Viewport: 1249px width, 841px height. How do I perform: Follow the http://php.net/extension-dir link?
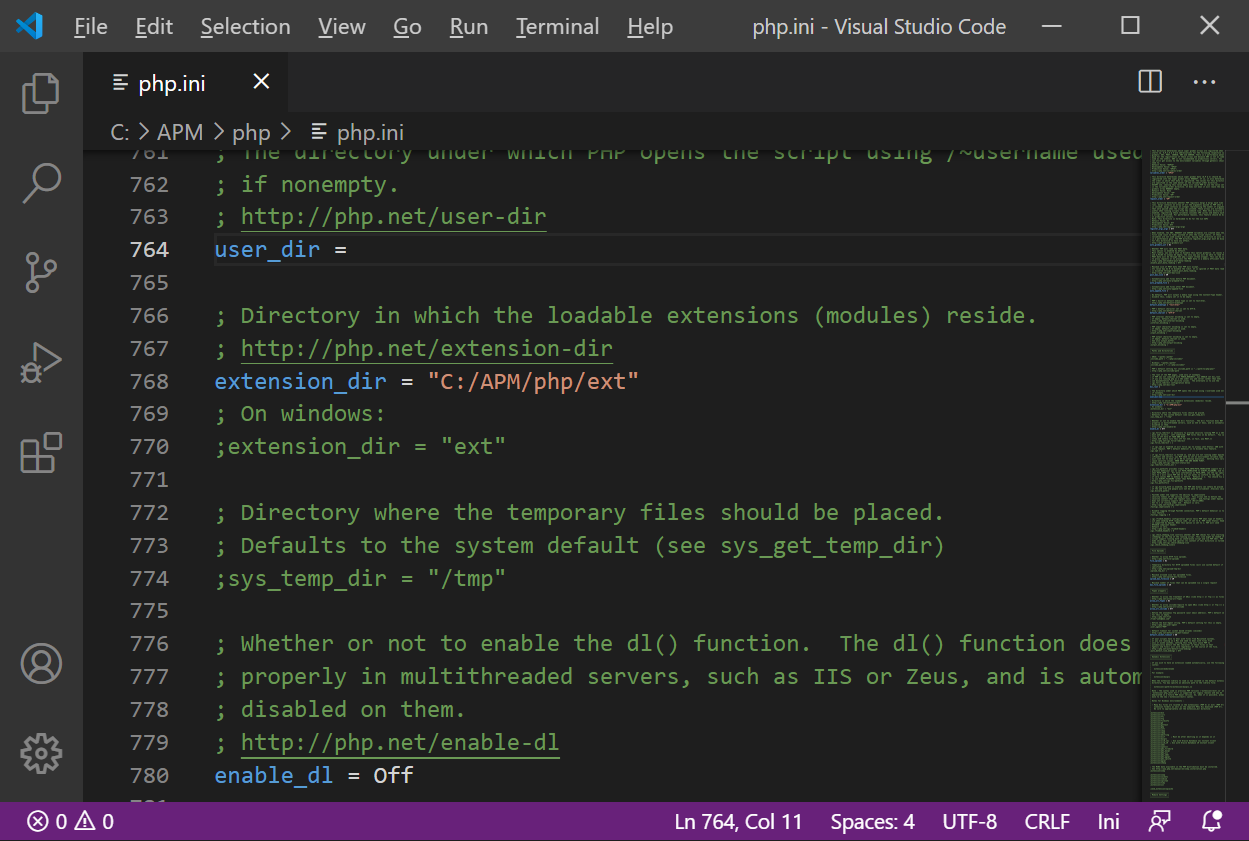427,348
